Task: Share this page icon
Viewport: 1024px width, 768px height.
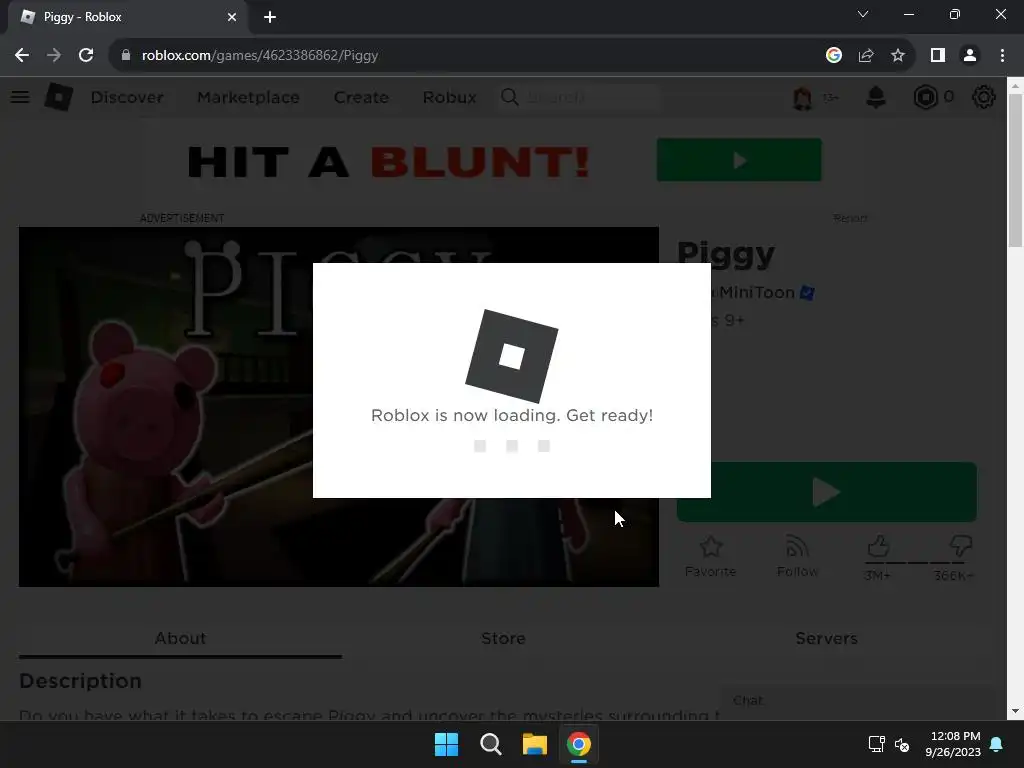Action: click(866, 56)
